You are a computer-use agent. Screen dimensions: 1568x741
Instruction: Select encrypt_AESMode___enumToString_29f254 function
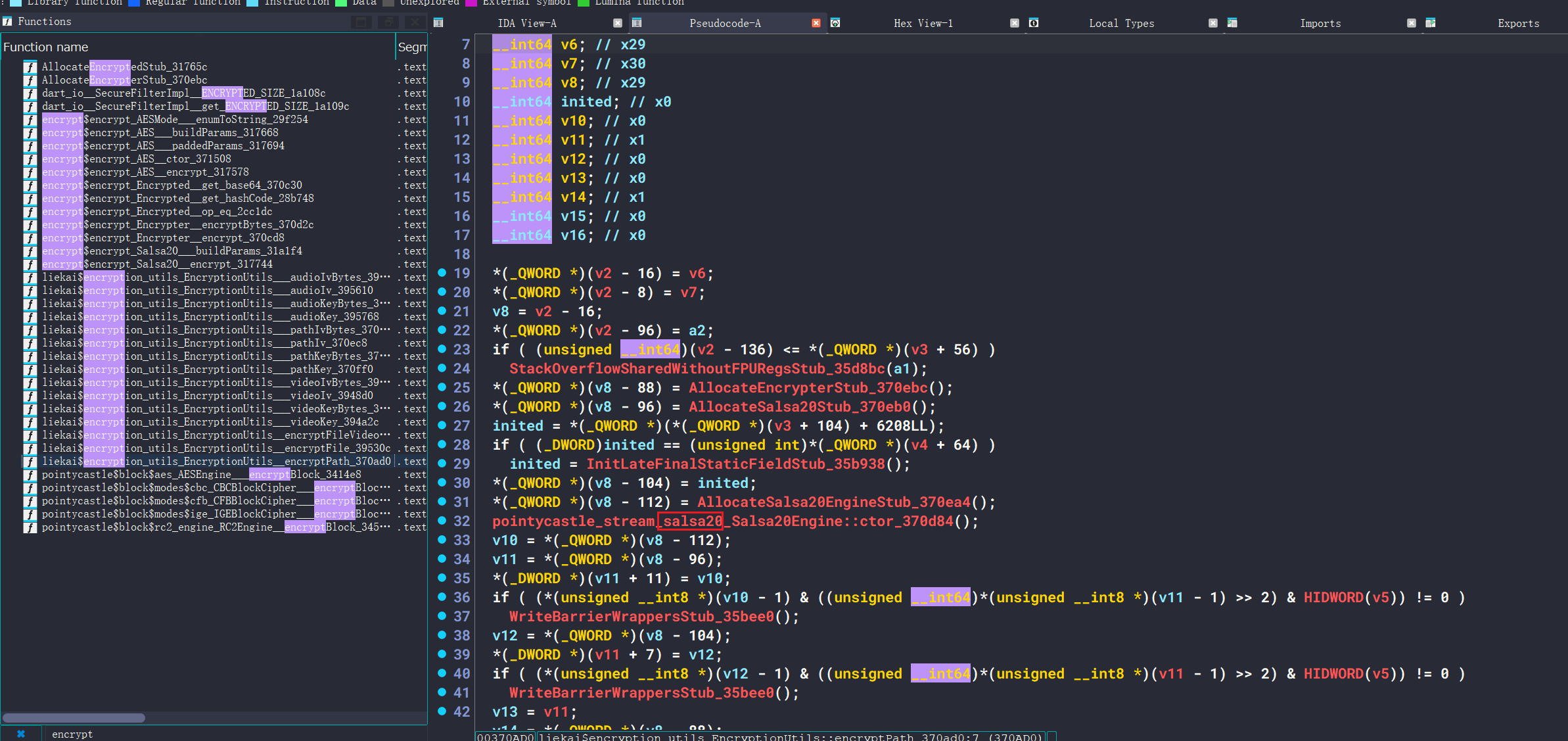(175, 120)
